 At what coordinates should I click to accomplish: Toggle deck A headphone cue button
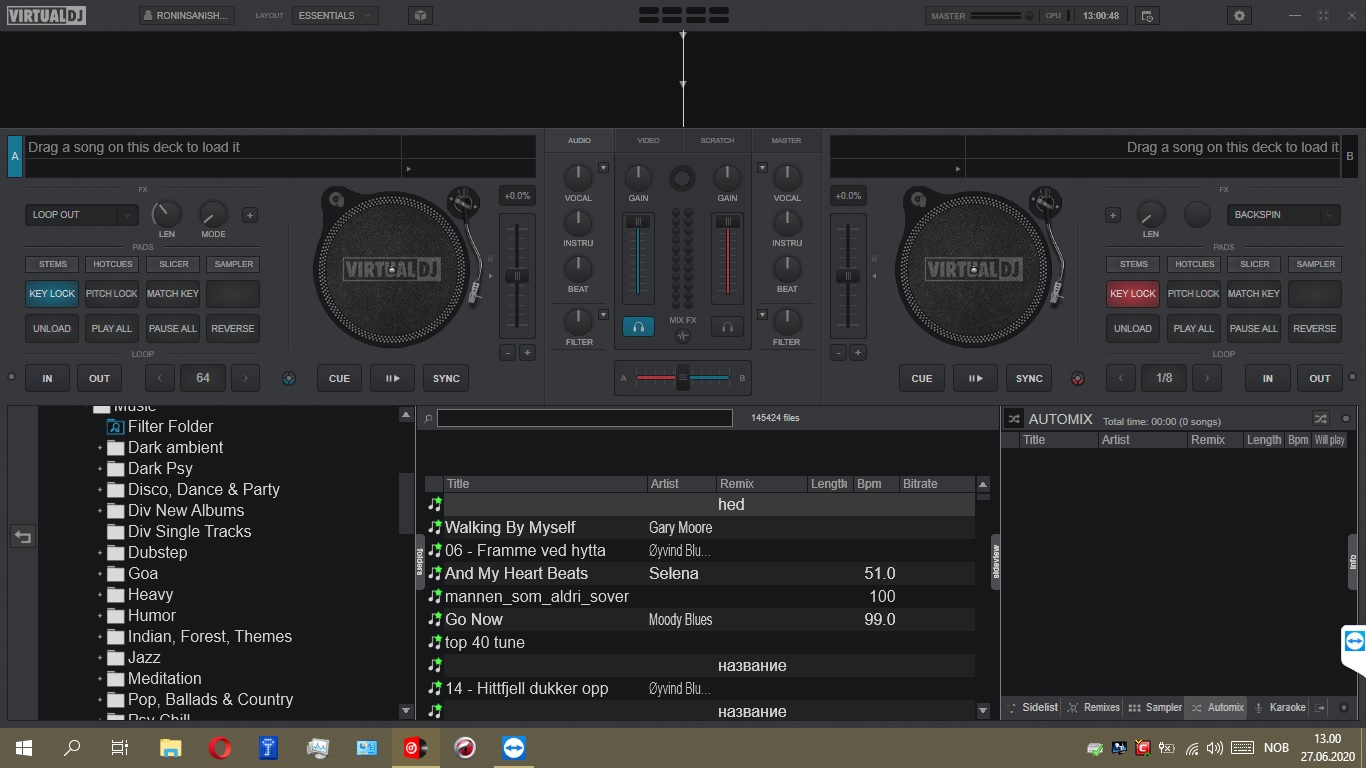(638, 326)
